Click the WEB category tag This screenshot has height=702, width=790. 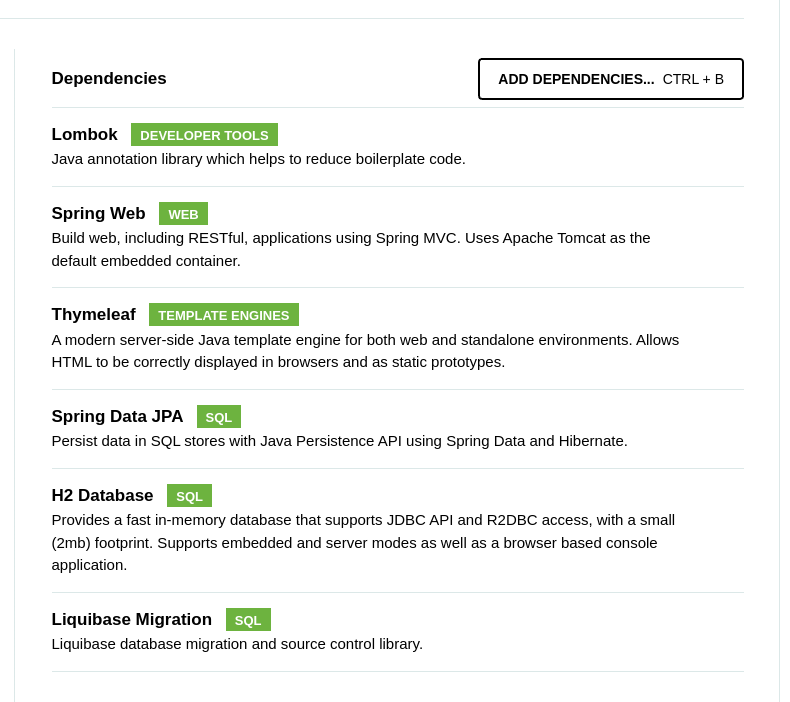coord(183,214)
